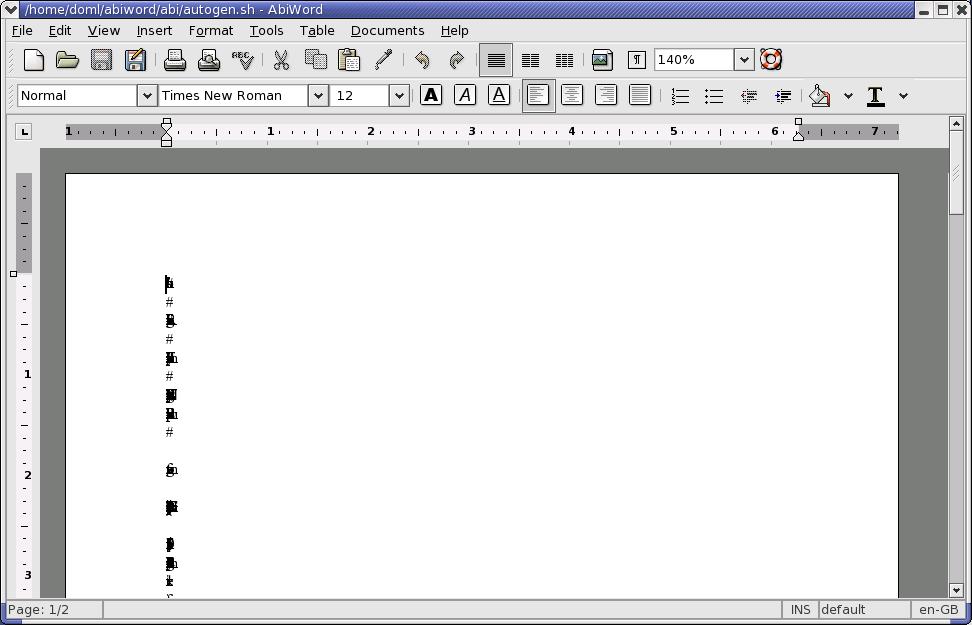This screenshot has height=625, width=972.
Task: Enable center text alignment
Action: [x=572, y=95]
